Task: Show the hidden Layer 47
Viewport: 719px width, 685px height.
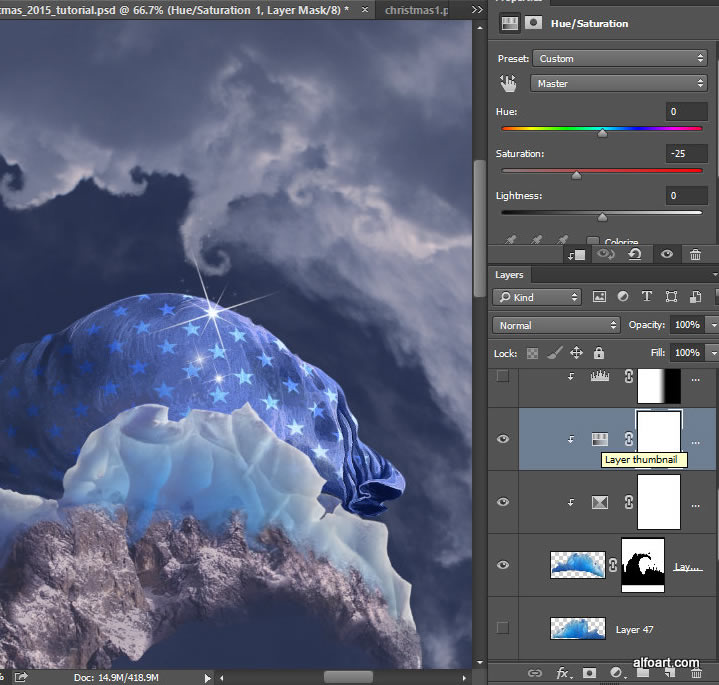Action: tap(503, 628)
